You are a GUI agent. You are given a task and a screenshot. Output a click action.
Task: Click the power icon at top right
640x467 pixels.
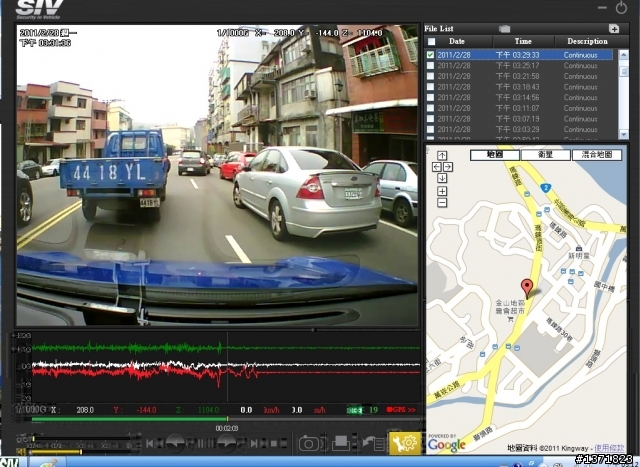pos(621,8)
